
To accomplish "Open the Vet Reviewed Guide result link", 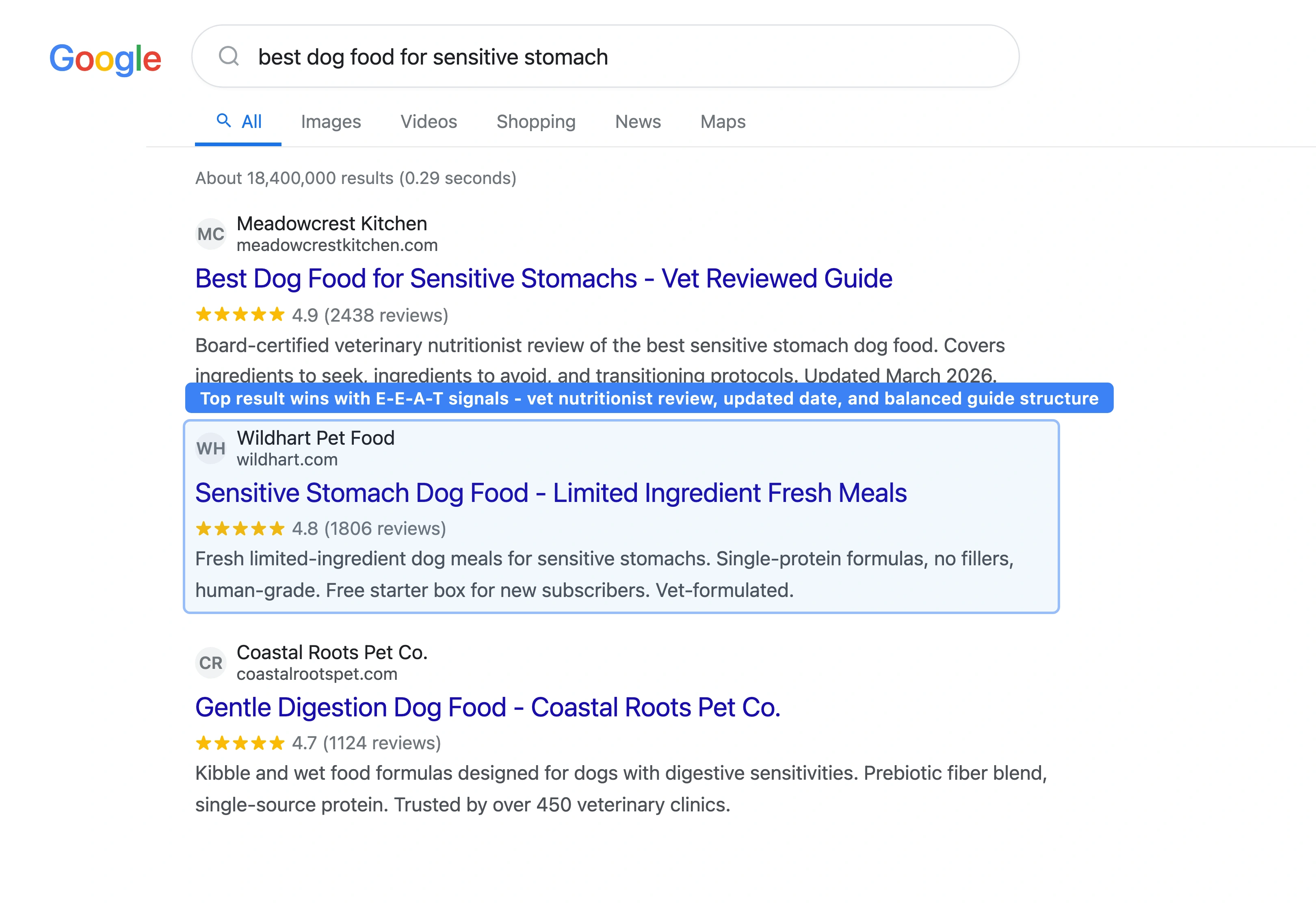I will click(543, 278).
